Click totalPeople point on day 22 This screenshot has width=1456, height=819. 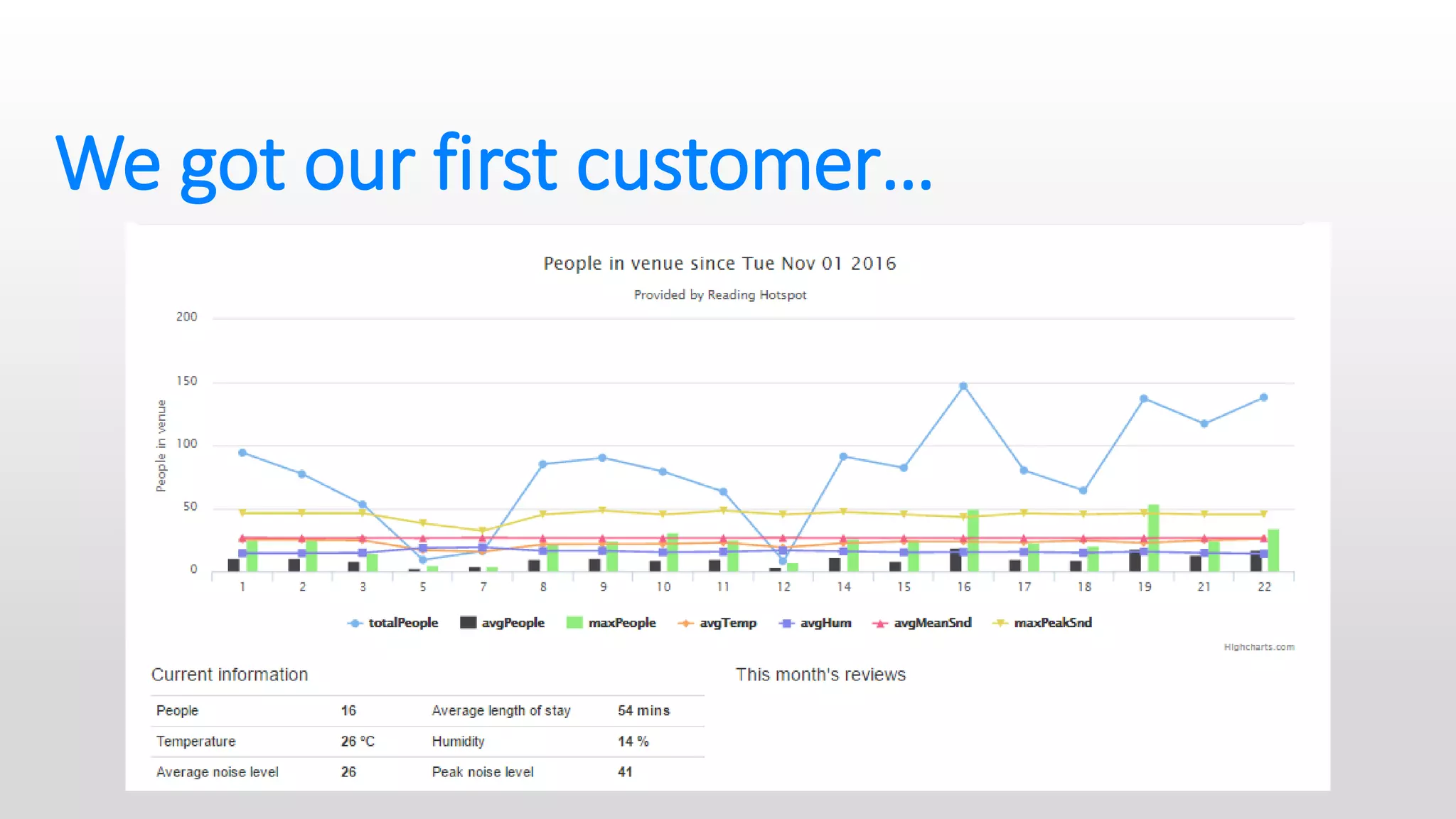(1263, 398)
